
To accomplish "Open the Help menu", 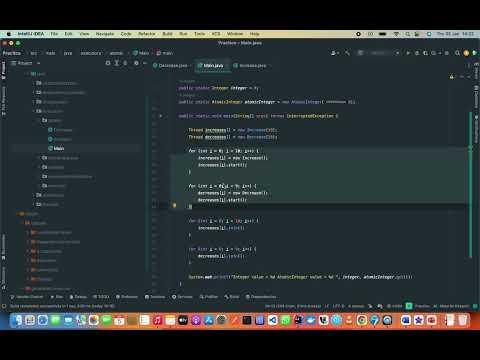I will [x=254, y=34].
